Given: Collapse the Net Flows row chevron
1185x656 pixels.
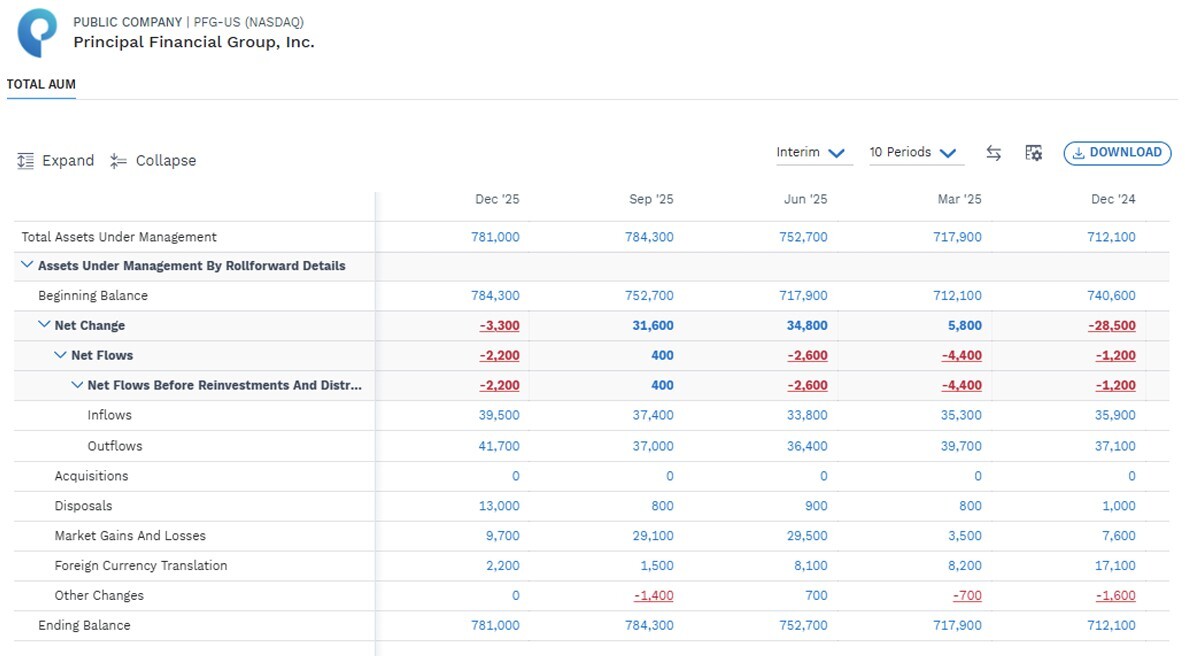Looking at the screenshot, I should point(60,355).
